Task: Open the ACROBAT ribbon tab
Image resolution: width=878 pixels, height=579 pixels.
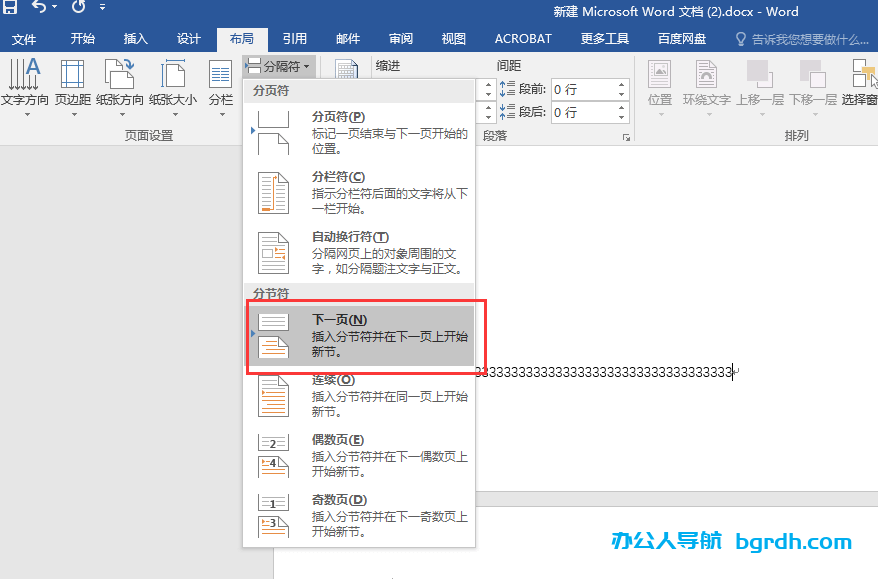Action: (x=521, y=38)
